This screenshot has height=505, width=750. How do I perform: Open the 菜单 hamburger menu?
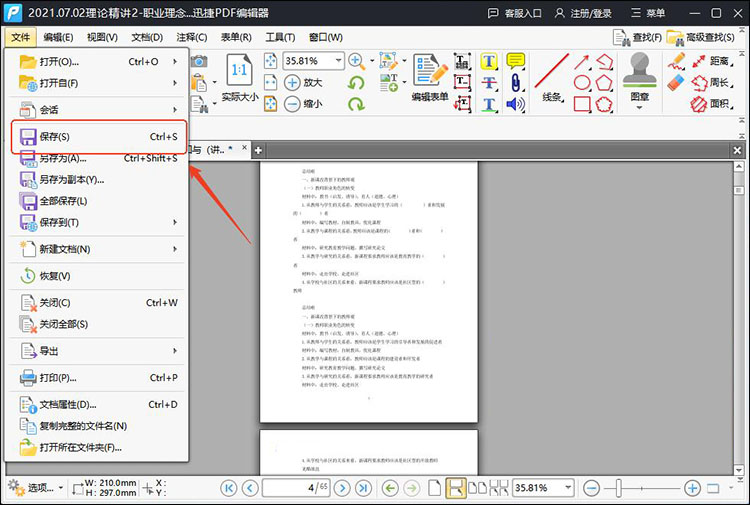click(x=648, y=13)
